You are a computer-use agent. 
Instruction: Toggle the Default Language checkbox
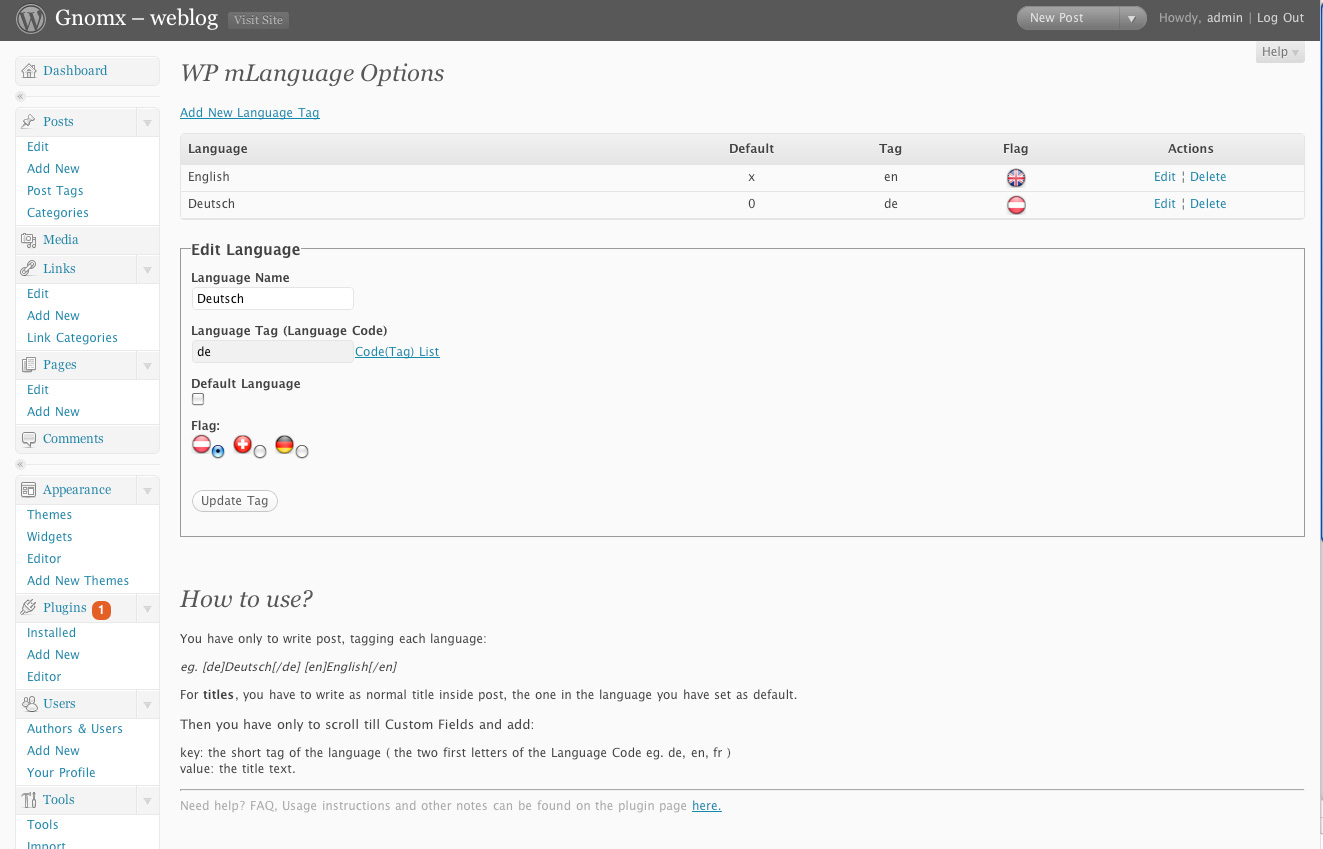(198, 399)
